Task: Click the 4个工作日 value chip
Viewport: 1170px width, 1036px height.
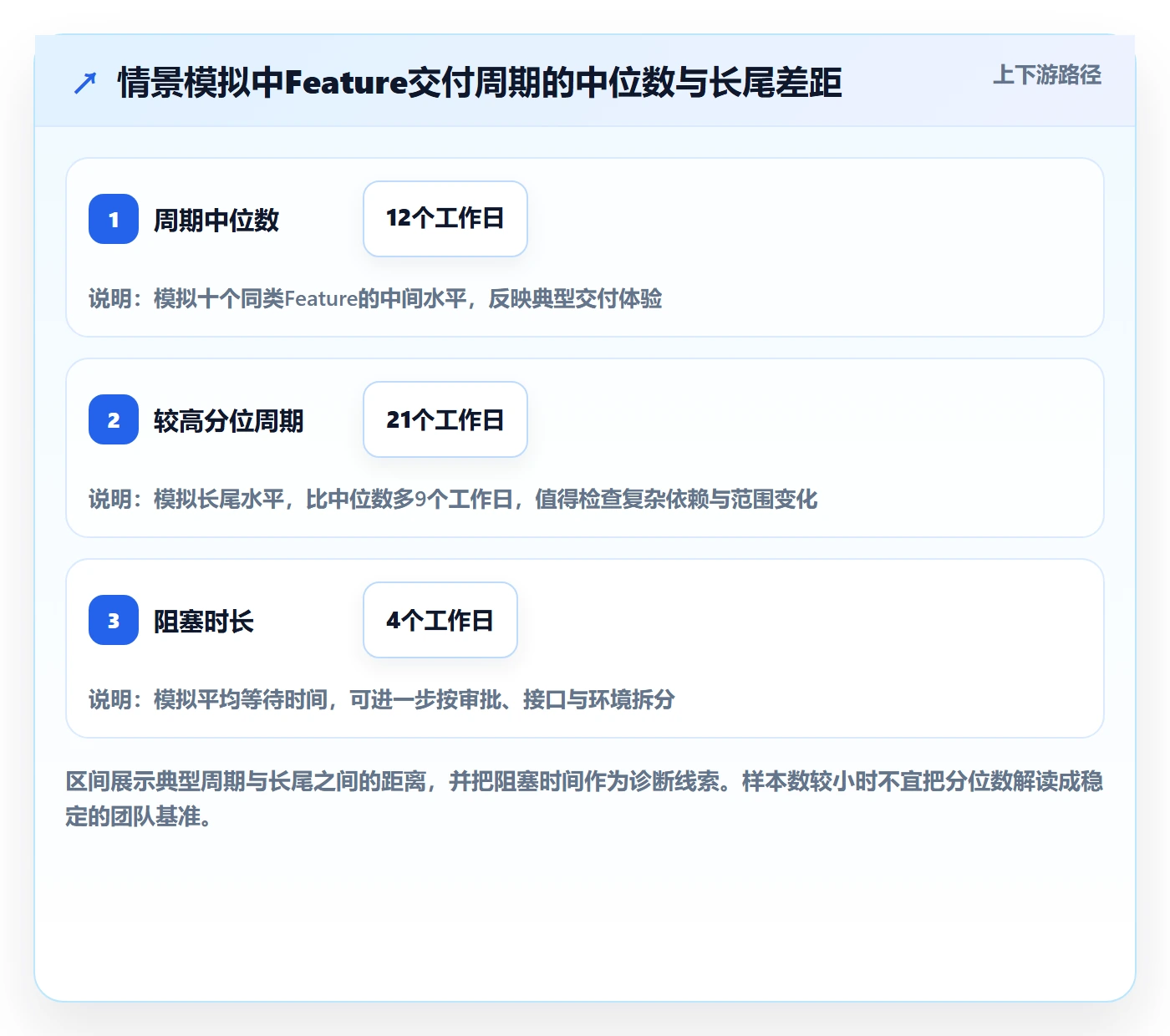Action: 440,620
